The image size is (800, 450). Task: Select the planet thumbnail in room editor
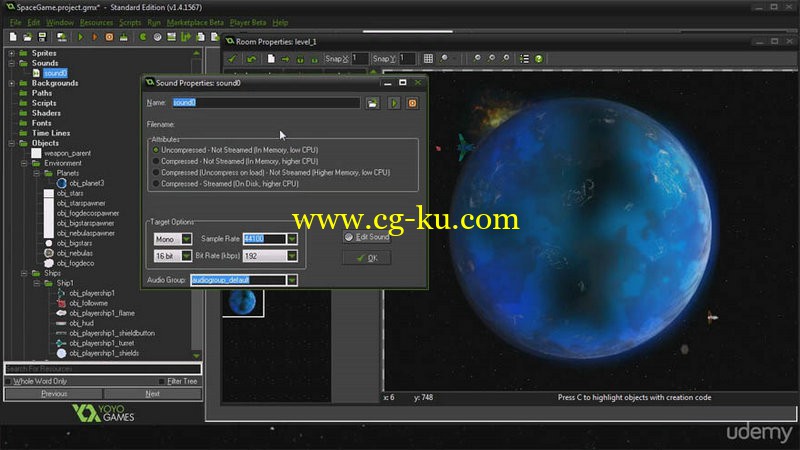click(x=243, y=303)
